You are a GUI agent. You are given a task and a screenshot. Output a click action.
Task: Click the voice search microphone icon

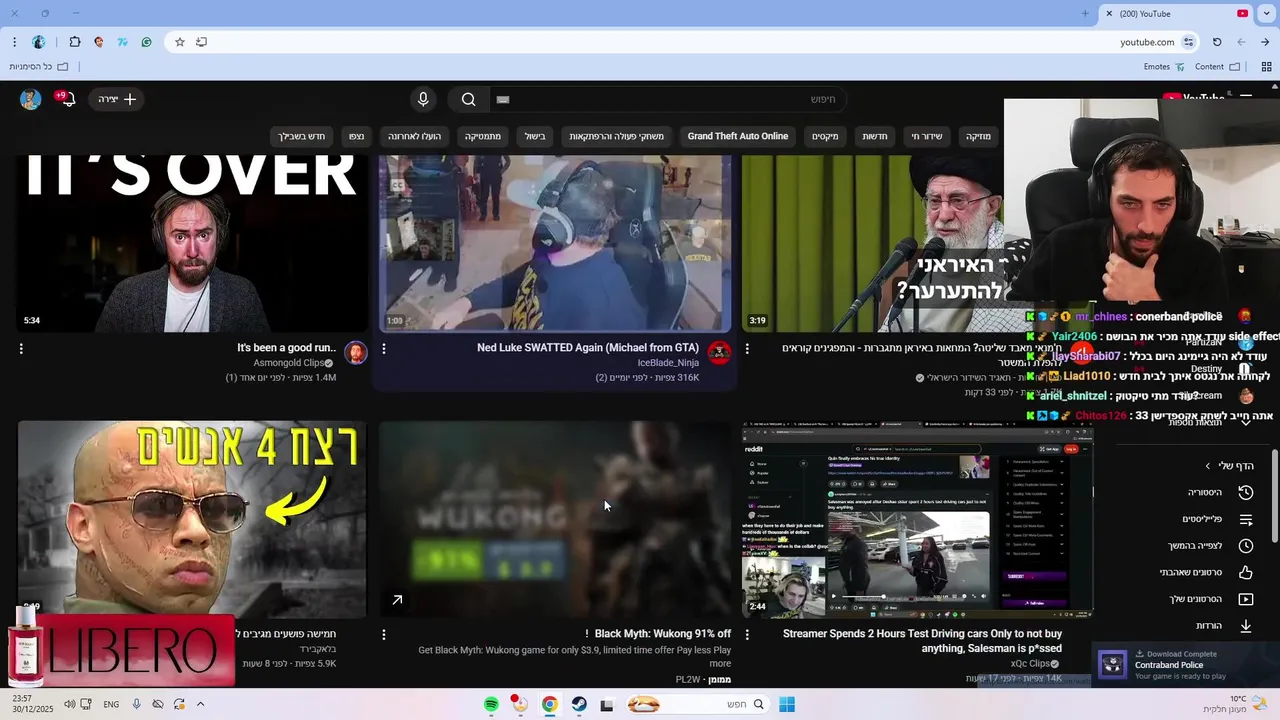coord(423,99)
